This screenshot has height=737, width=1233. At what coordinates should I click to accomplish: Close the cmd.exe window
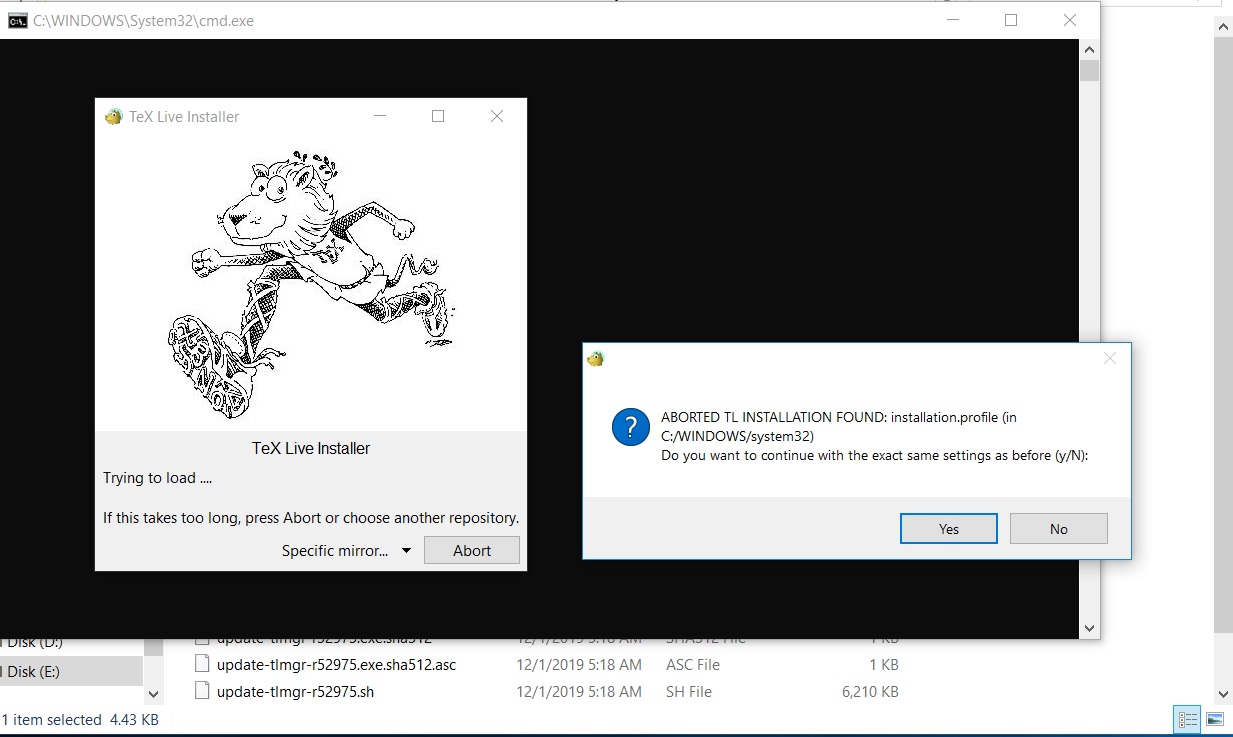click(x=1070, y=20)
